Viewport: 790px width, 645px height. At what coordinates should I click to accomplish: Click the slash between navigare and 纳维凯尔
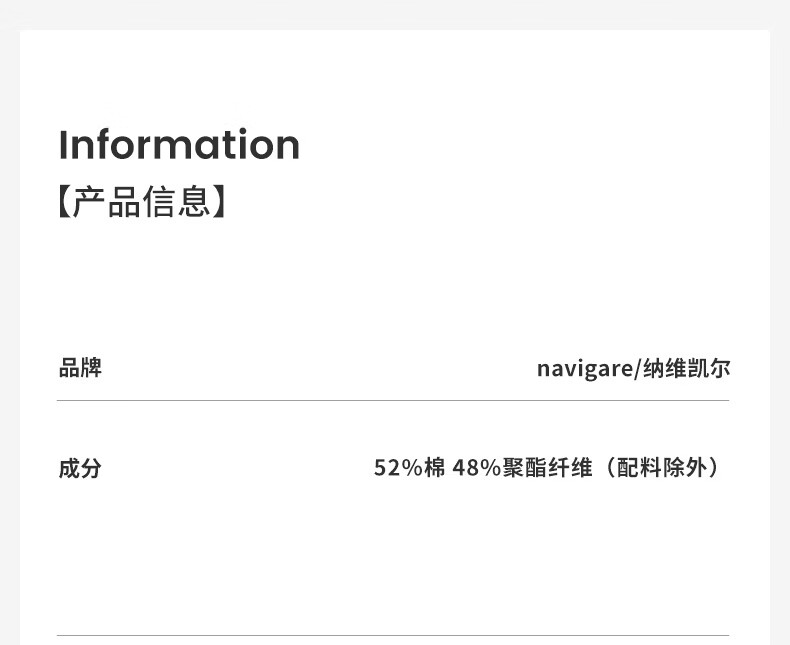(x=636, y=369)
